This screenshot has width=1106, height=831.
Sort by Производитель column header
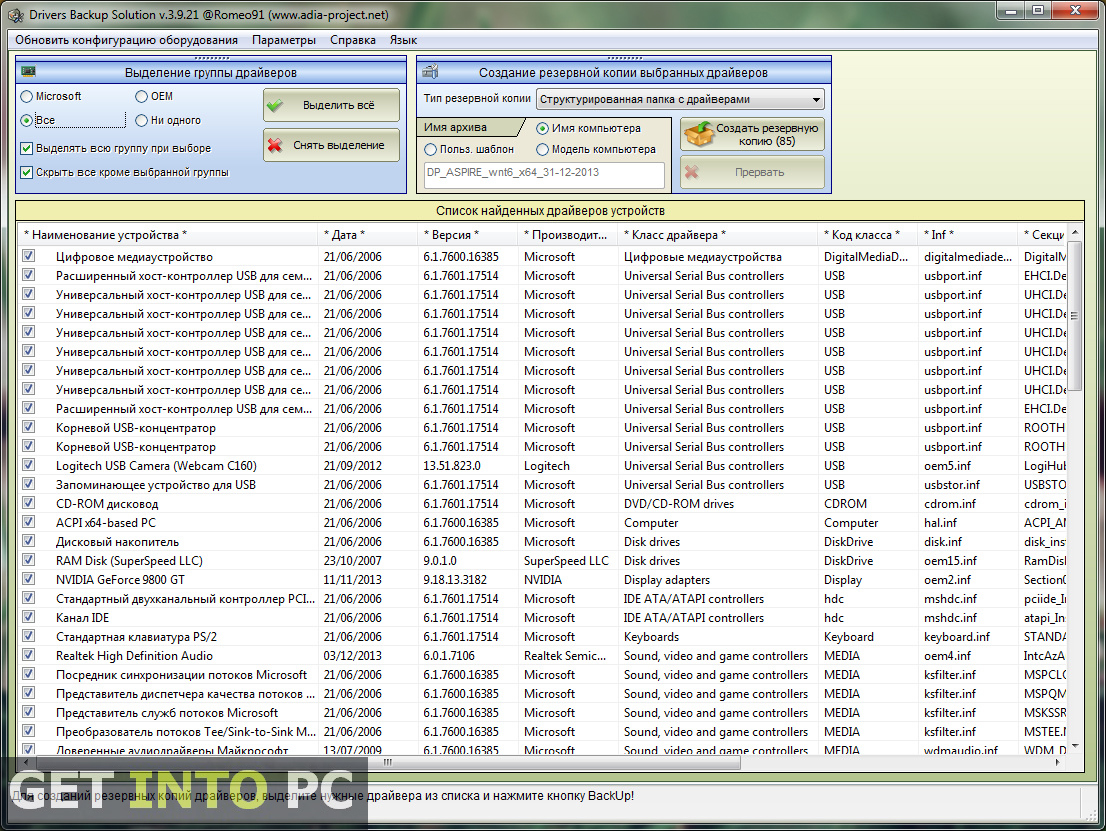coord(569,235)
